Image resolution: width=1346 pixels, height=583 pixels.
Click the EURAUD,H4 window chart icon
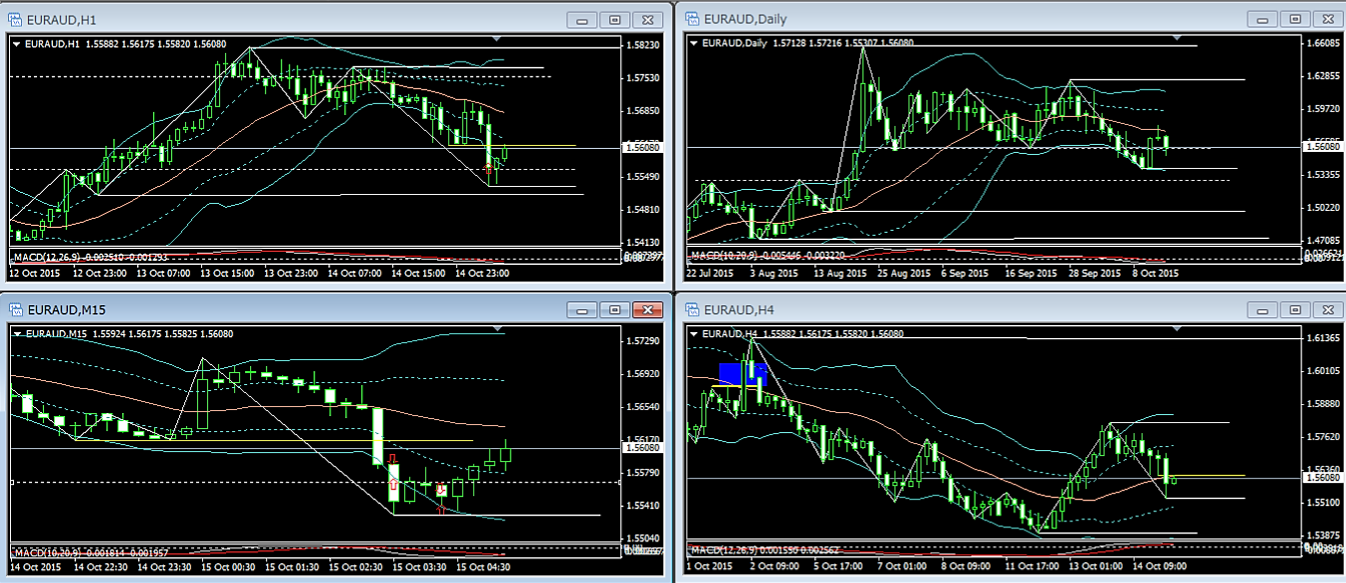click(x=691, y=310)
